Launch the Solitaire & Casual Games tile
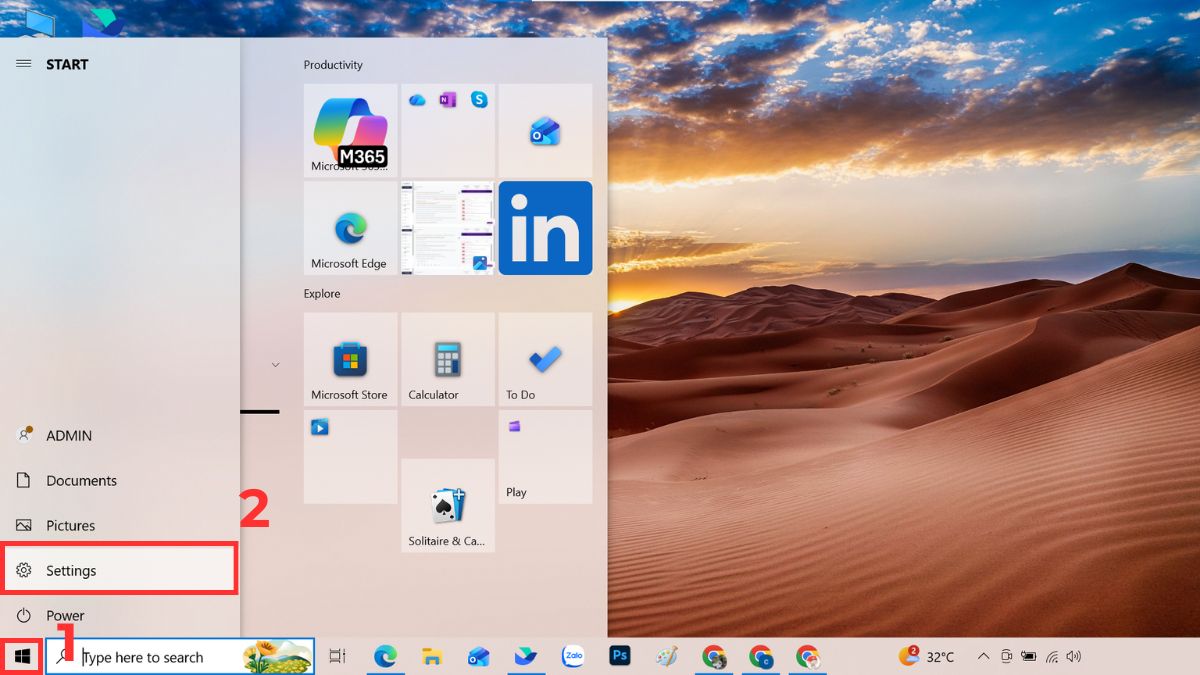The image size is (1200, 675). click(x=447, y=505)
